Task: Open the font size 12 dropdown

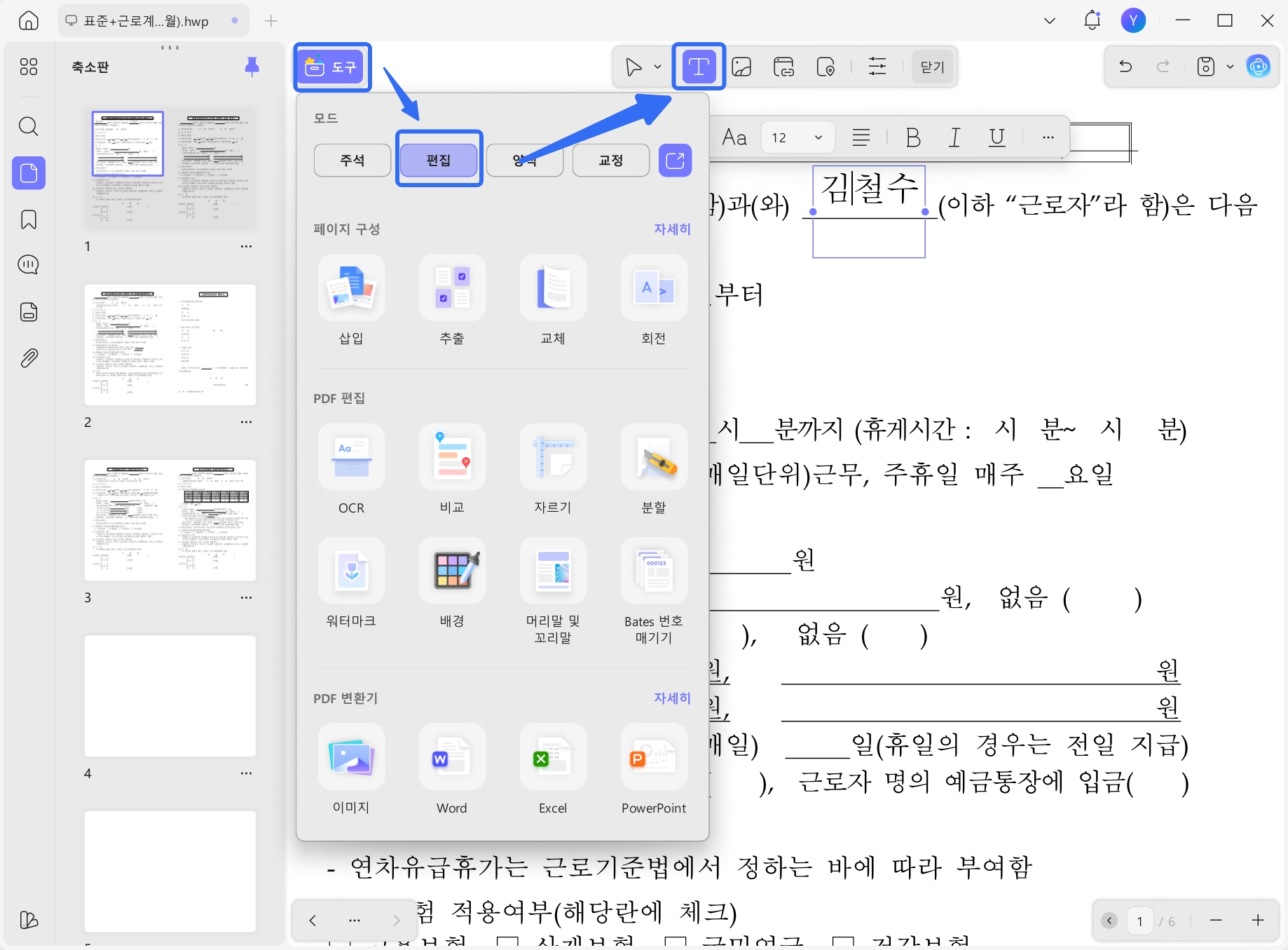Action: click(x=797, y=137)
